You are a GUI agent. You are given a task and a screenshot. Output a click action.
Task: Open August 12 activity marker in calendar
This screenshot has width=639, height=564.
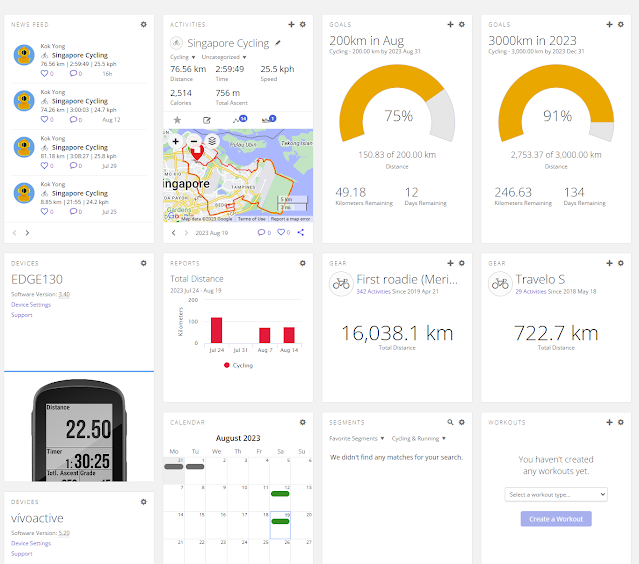pyautogui.click(x=280, y=494)
